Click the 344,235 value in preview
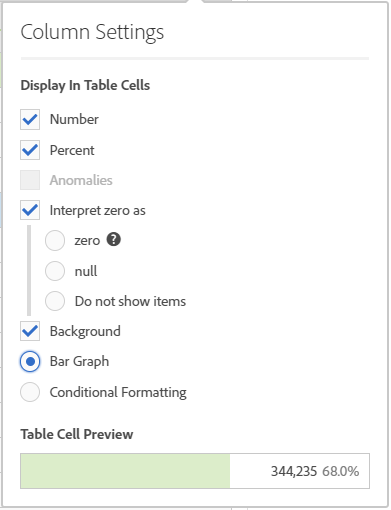Screen dimensions: 391x510 [x=294, y=471]
